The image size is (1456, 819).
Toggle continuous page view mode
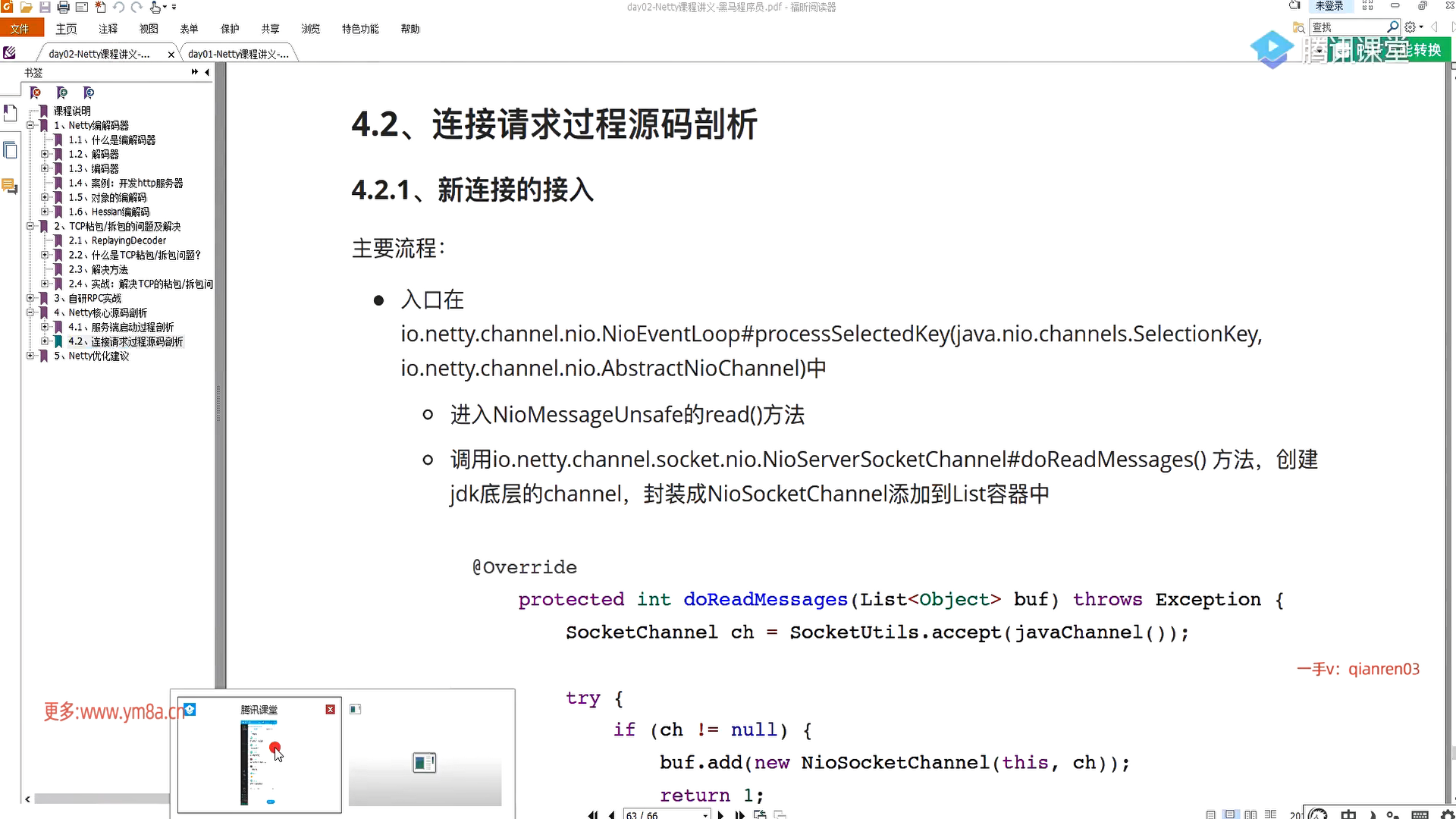coord(1230,814)
